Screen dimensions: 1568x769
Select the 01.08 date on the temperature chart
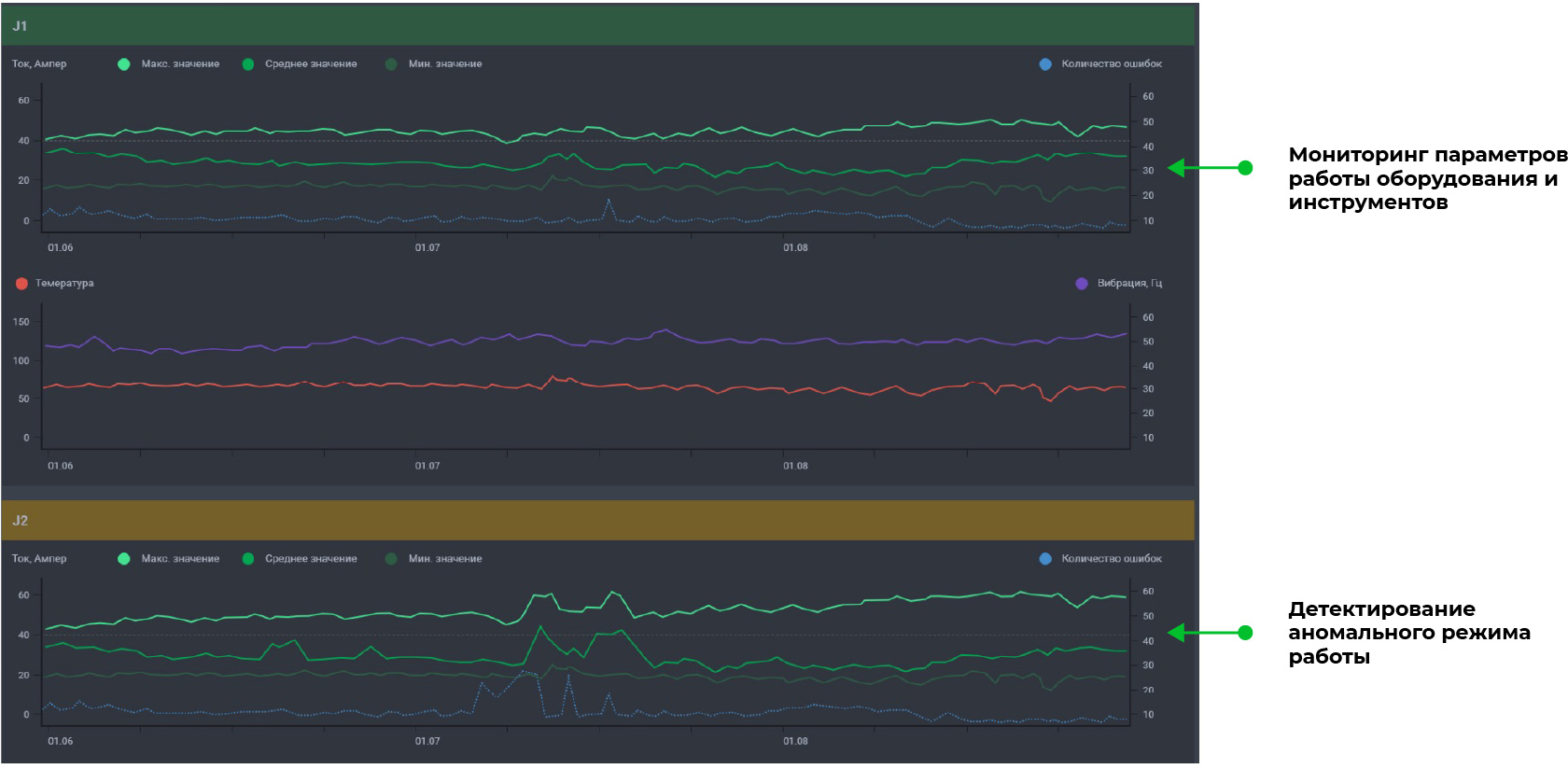(x=795, y=467)
